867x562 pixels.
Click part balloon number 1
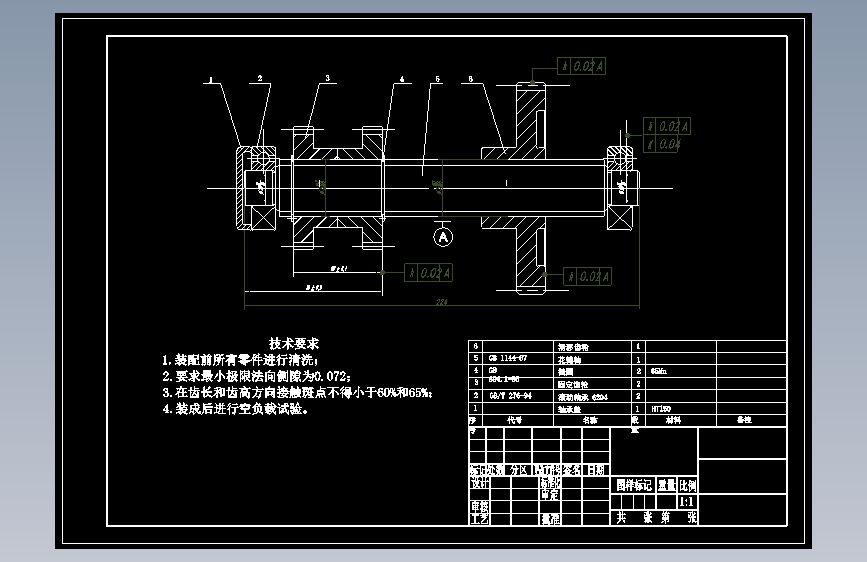click(x=210, y=80)
